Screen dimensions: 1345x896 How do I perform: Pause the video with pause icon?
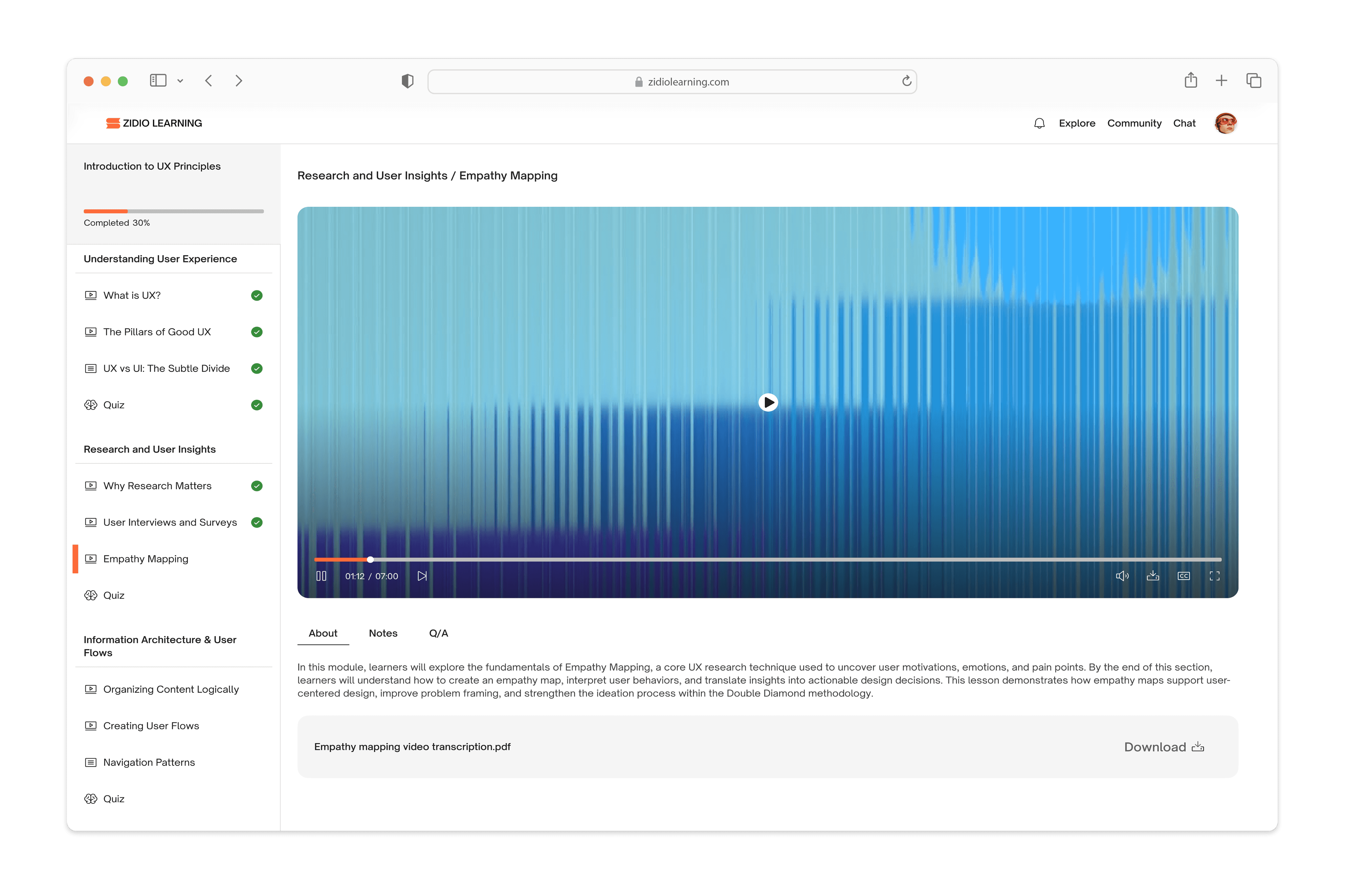click(321, 576)
